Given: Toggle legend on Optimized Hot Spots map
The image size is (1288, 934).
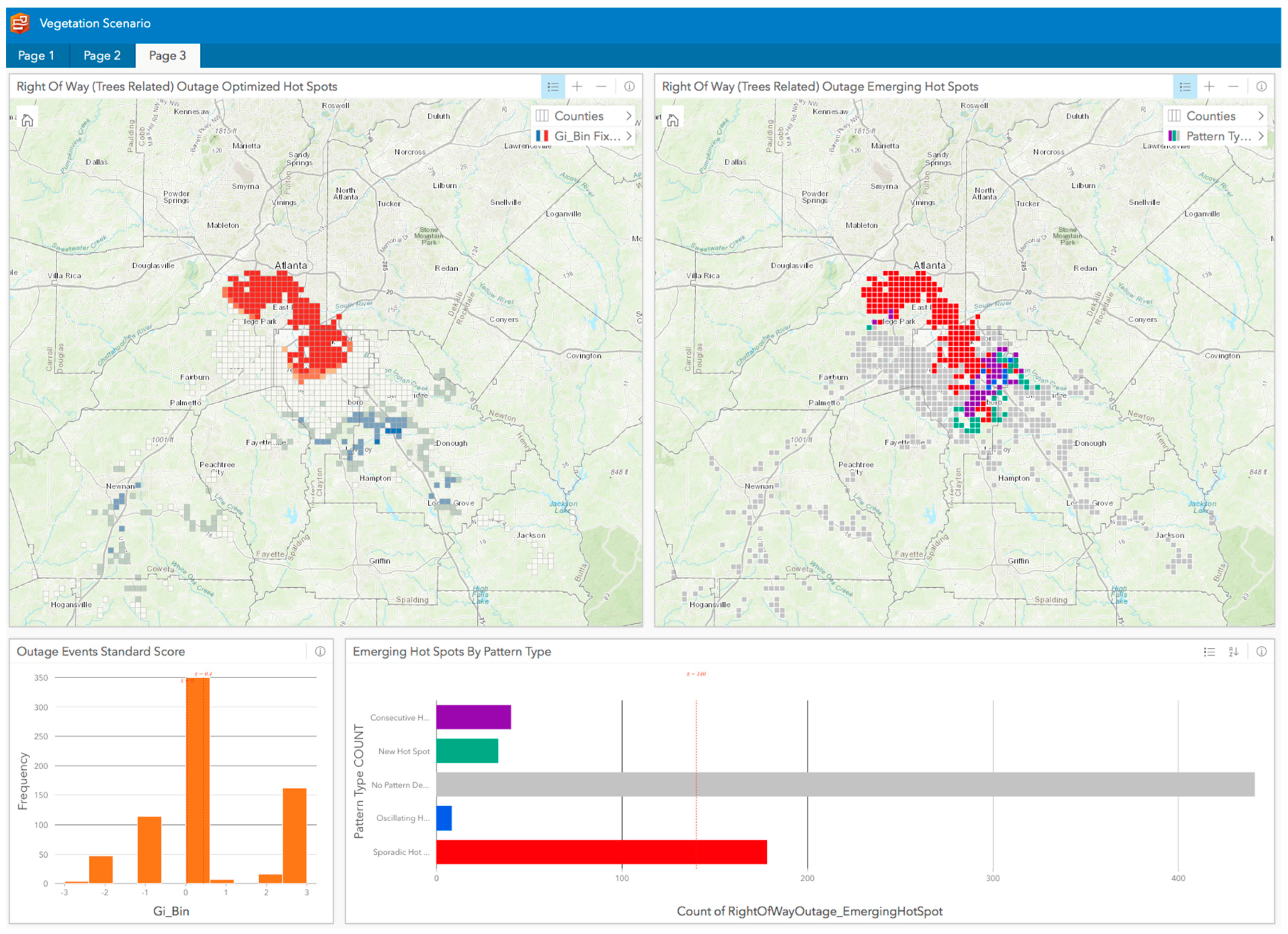Looking at the screenshot, I should click(x=553, y=86).
